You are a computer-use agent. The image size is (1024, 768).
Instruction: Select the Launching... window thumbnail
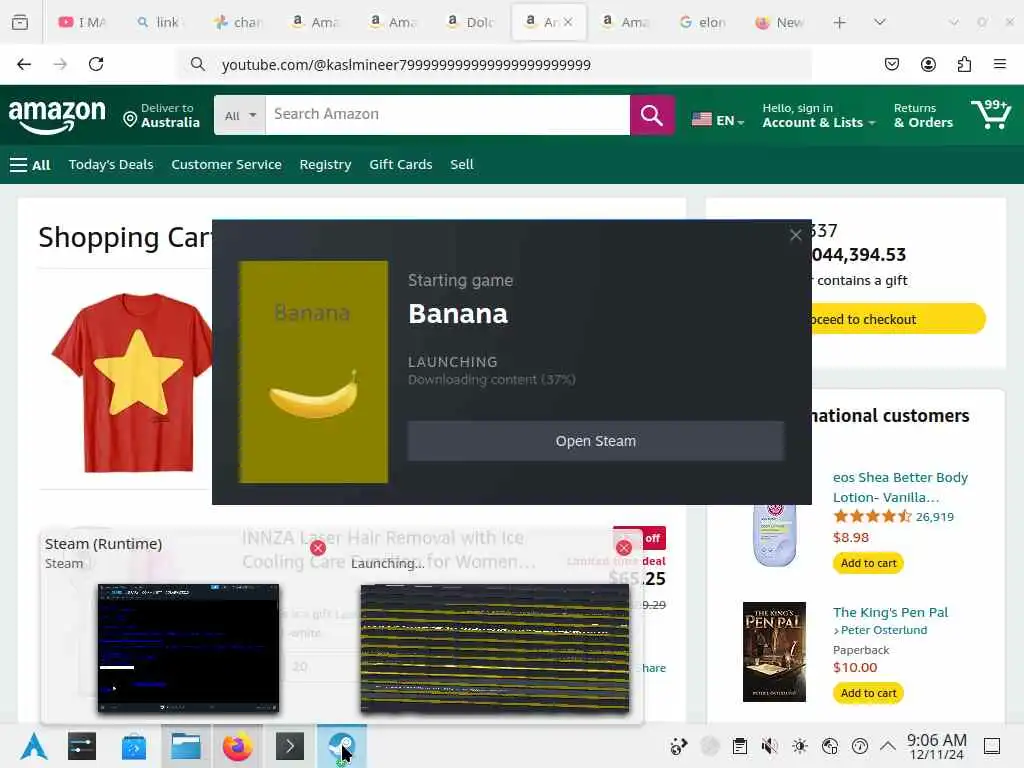click(495, 648)
